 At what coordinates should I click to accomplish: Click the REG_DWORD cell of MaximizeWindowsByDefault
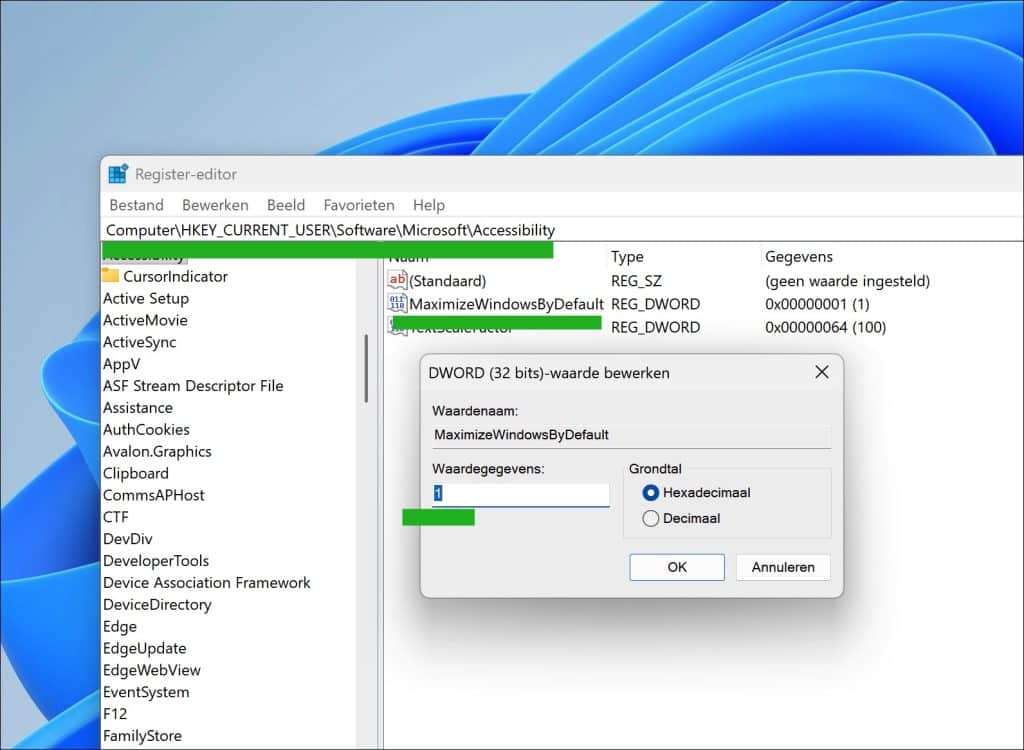tap(655, 304)
